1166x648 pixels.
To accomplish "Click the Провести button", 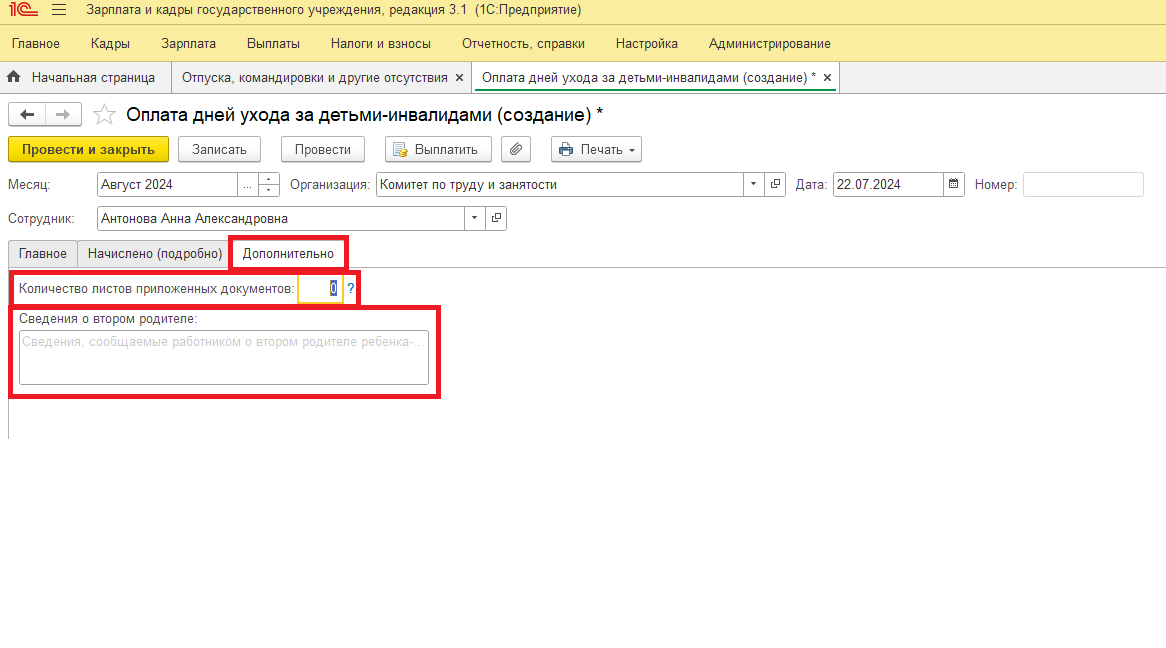I will 323,149.
